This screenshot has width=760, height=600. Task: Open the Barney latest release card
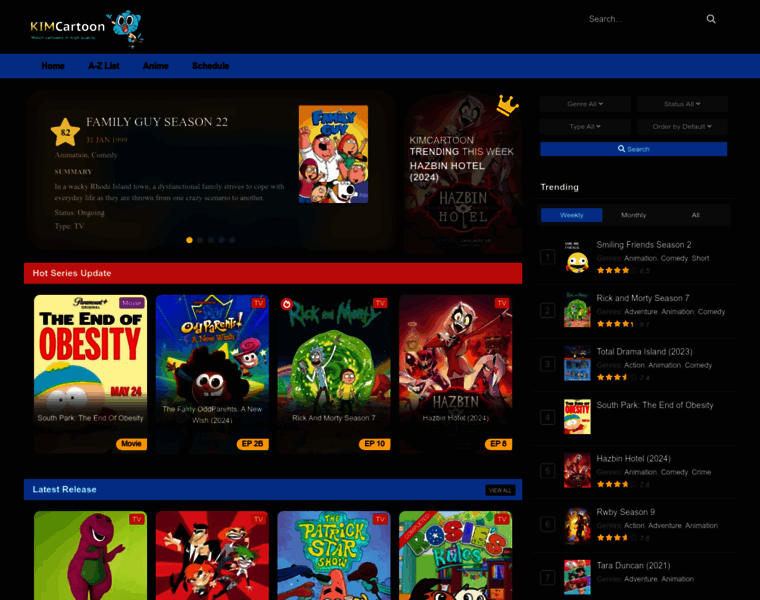[91, 555]
